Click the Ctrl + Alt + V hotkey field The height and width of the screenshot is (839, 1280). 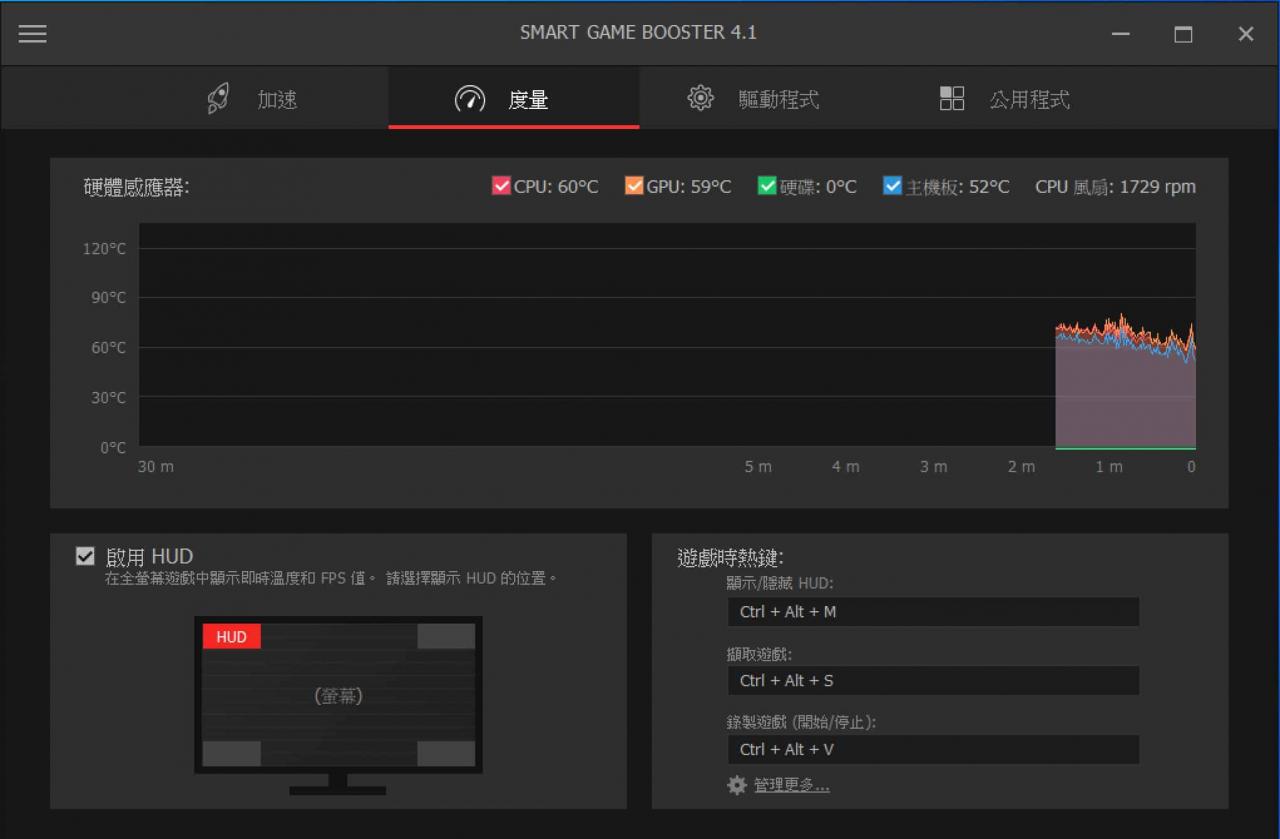[933, 750]
